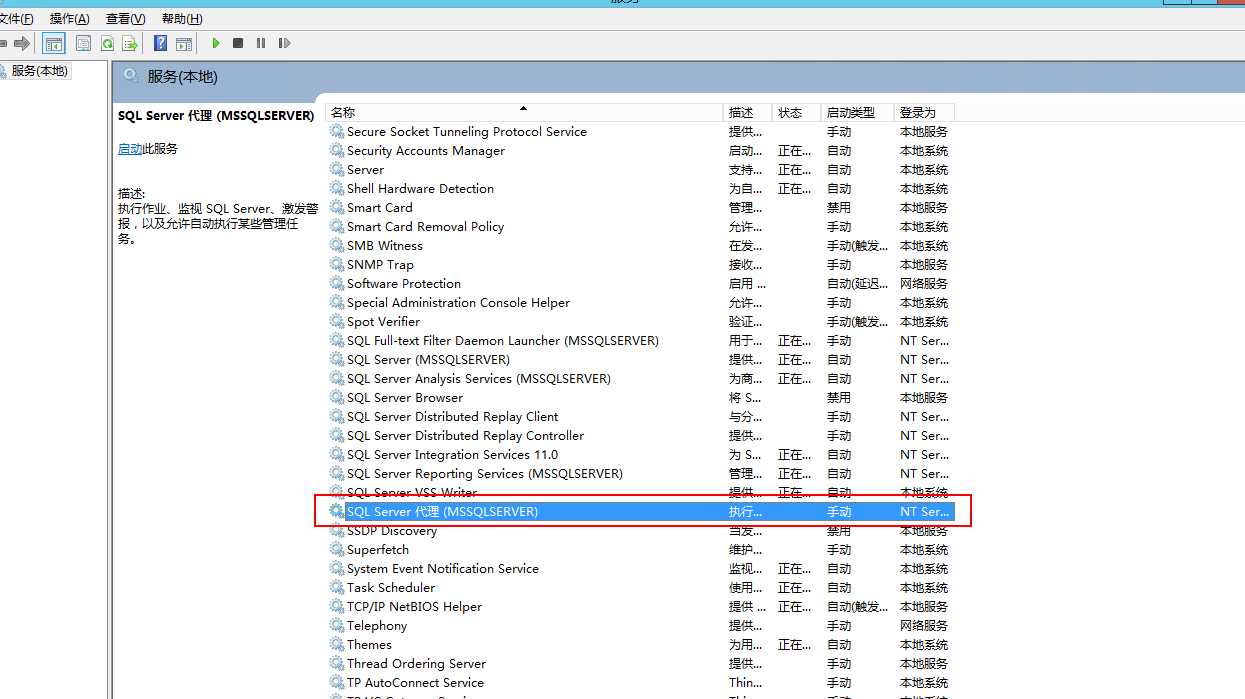The width and height of the screenshot is (1245, 699).
Task: Refresh the services list via toolbar
Action: (106, 43)
